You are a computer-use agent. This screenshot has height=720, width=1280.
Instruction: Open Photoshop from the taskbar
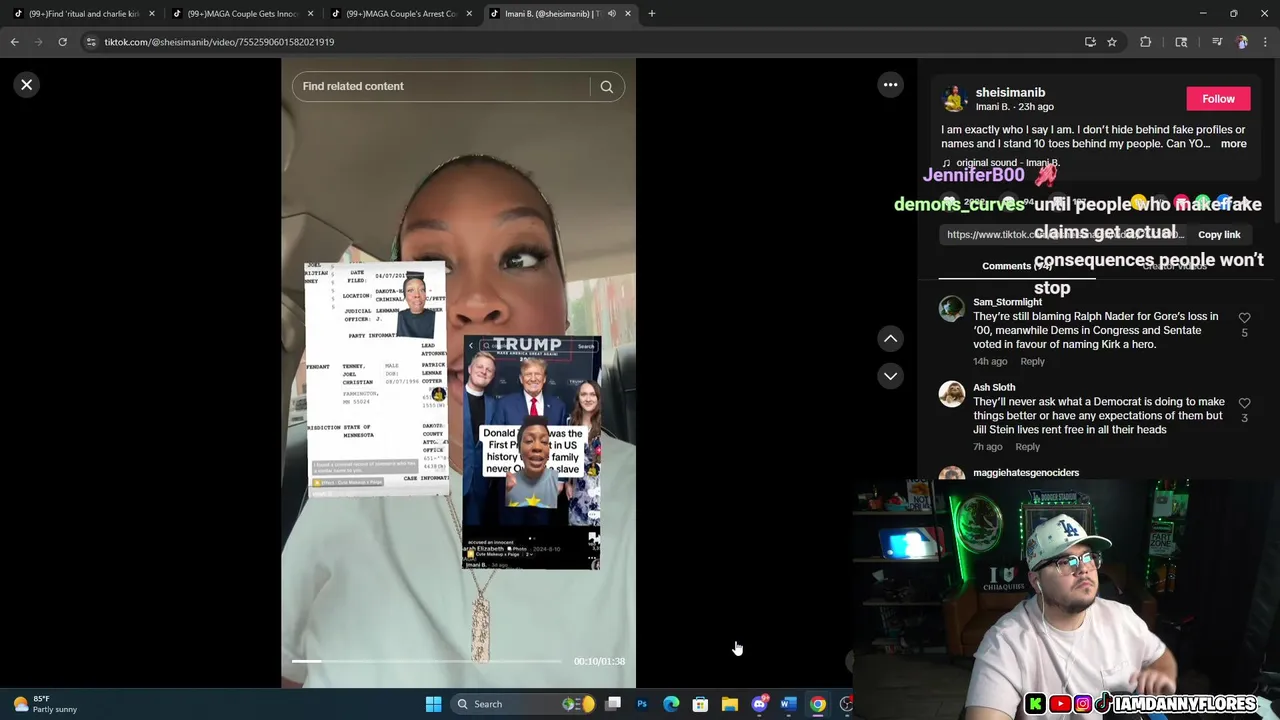click(x=642, y=704)
